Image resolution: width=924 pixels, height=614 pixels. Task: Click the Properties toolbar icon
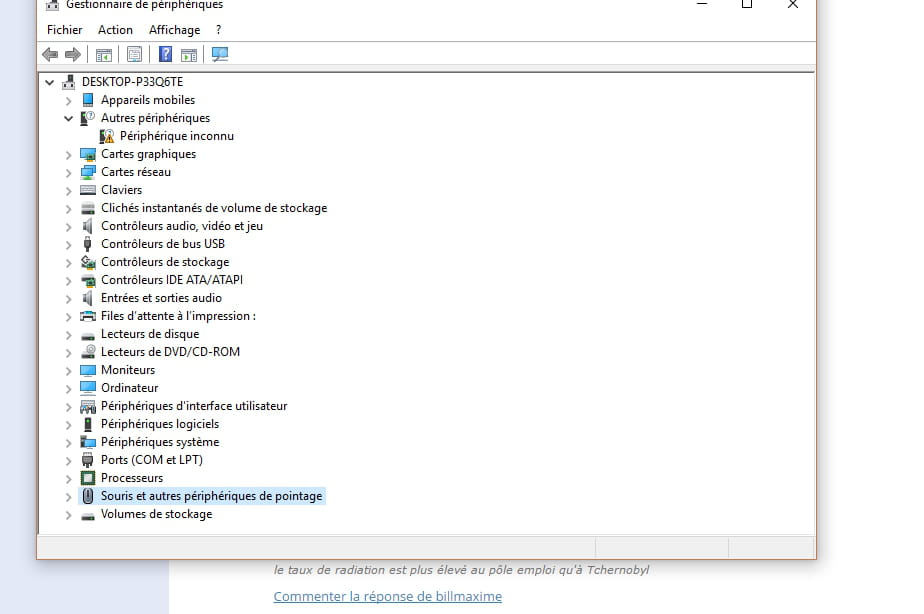(134, 55)
